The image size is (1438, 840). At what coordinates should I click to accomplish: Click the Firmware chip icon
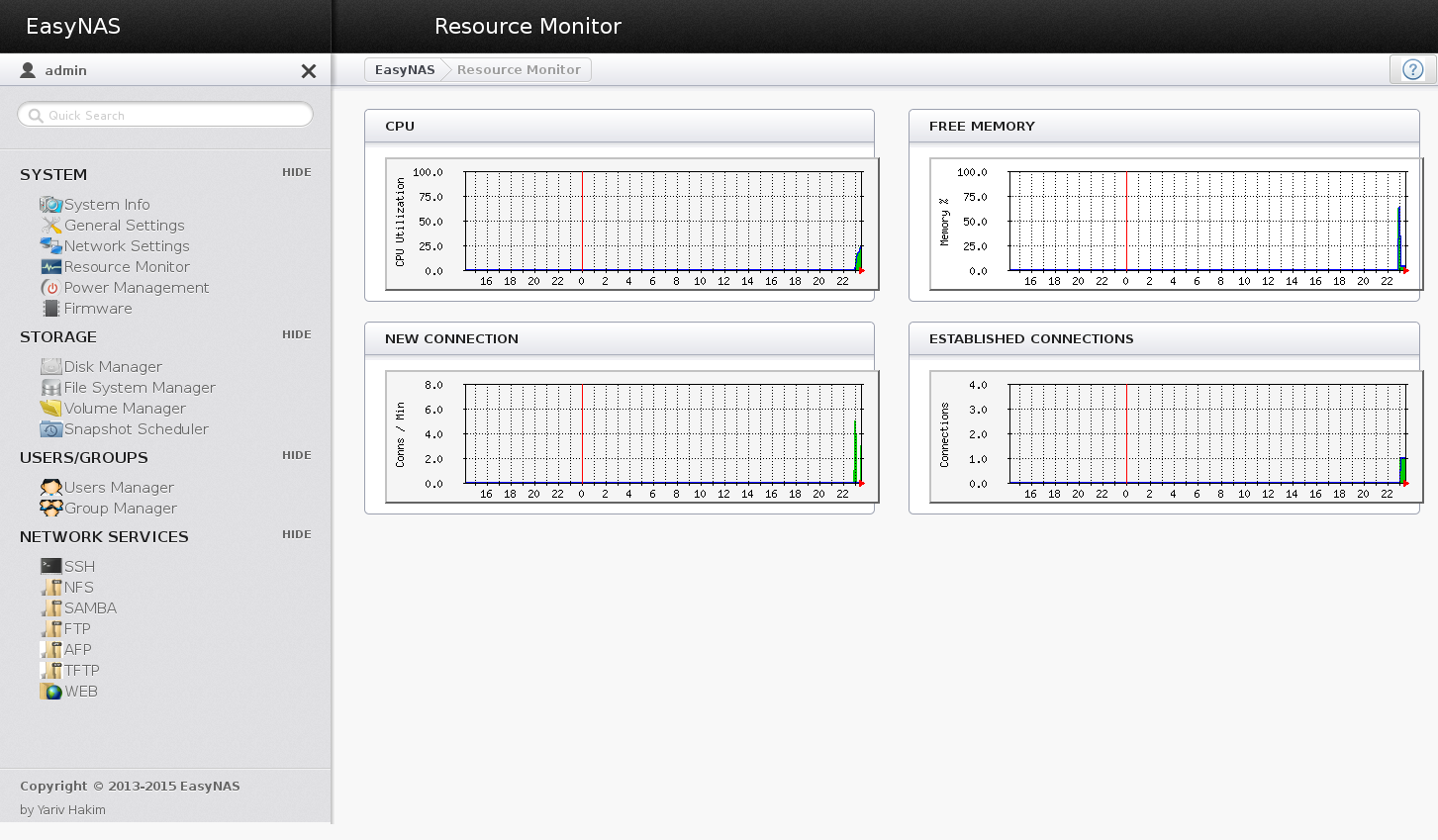[50, 309]
